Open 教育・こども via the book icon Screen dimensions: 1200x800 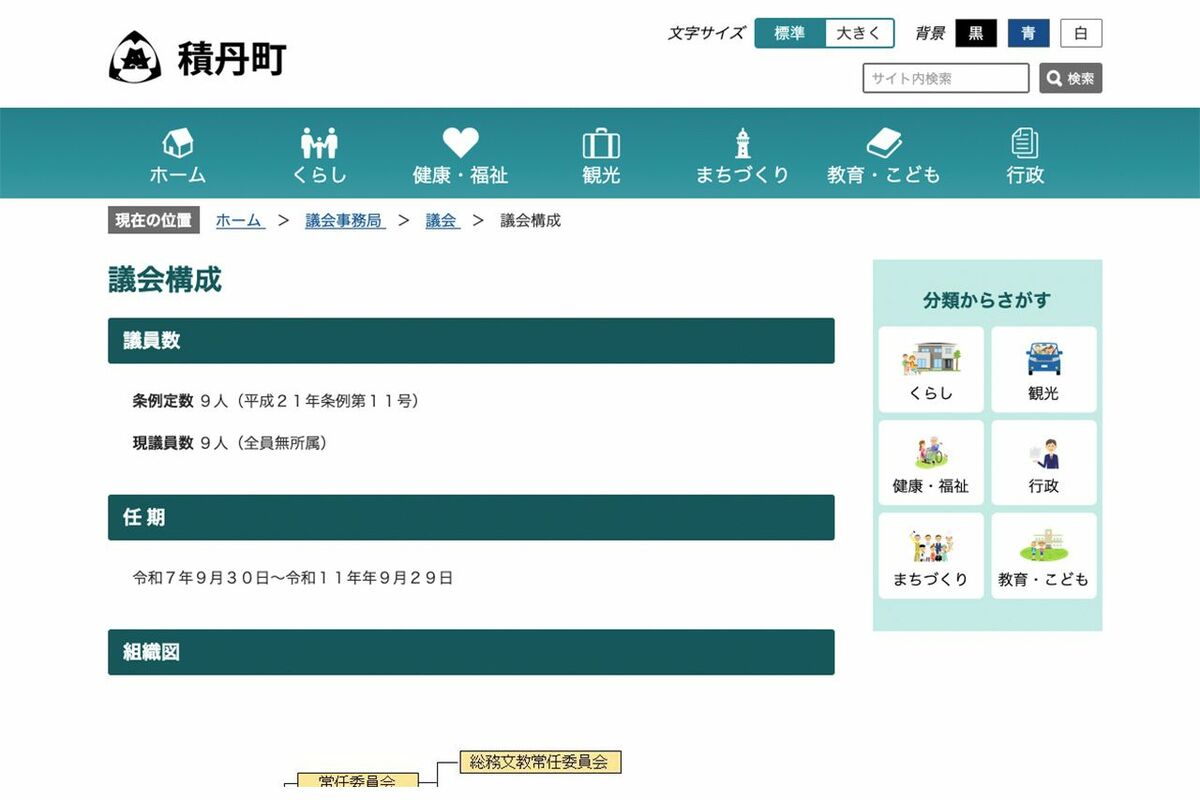[x=884, y=144]
